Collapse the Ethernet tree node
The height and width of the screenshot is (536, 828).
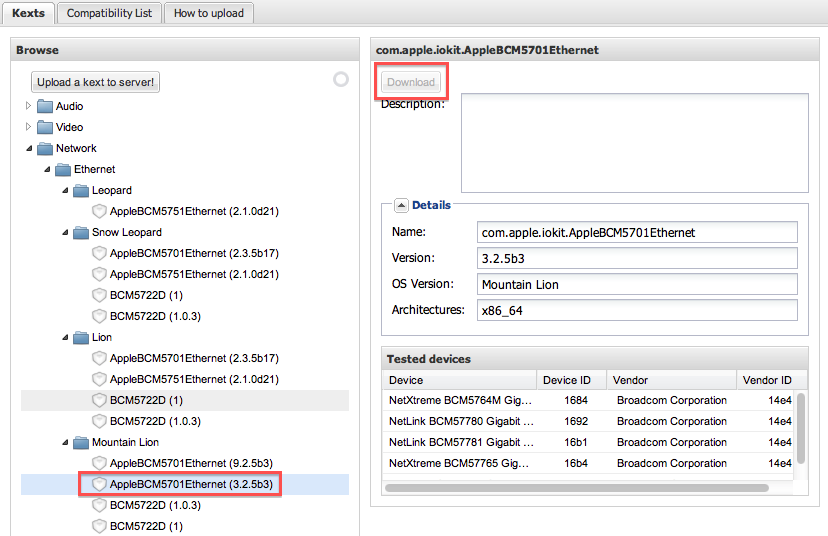coord(47,169)
